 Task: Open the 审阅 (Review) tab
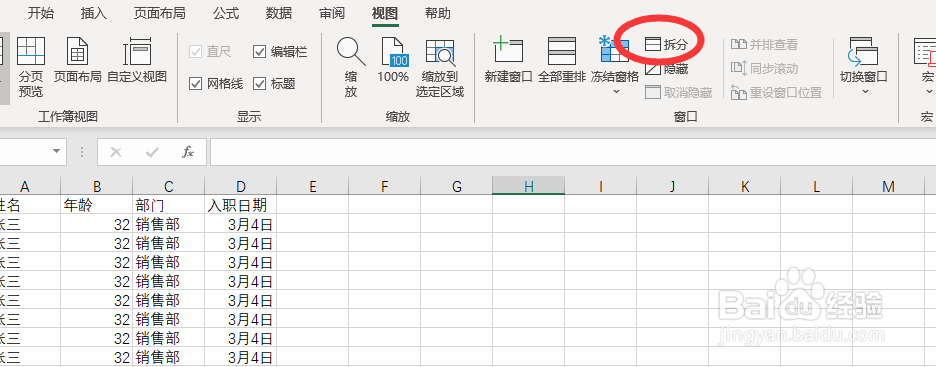332,13
